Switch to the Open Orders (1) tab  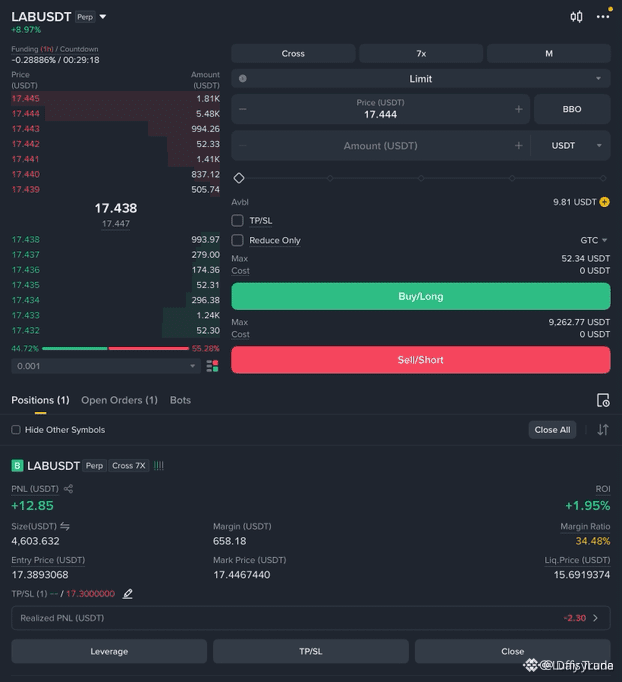coord(119,400)
